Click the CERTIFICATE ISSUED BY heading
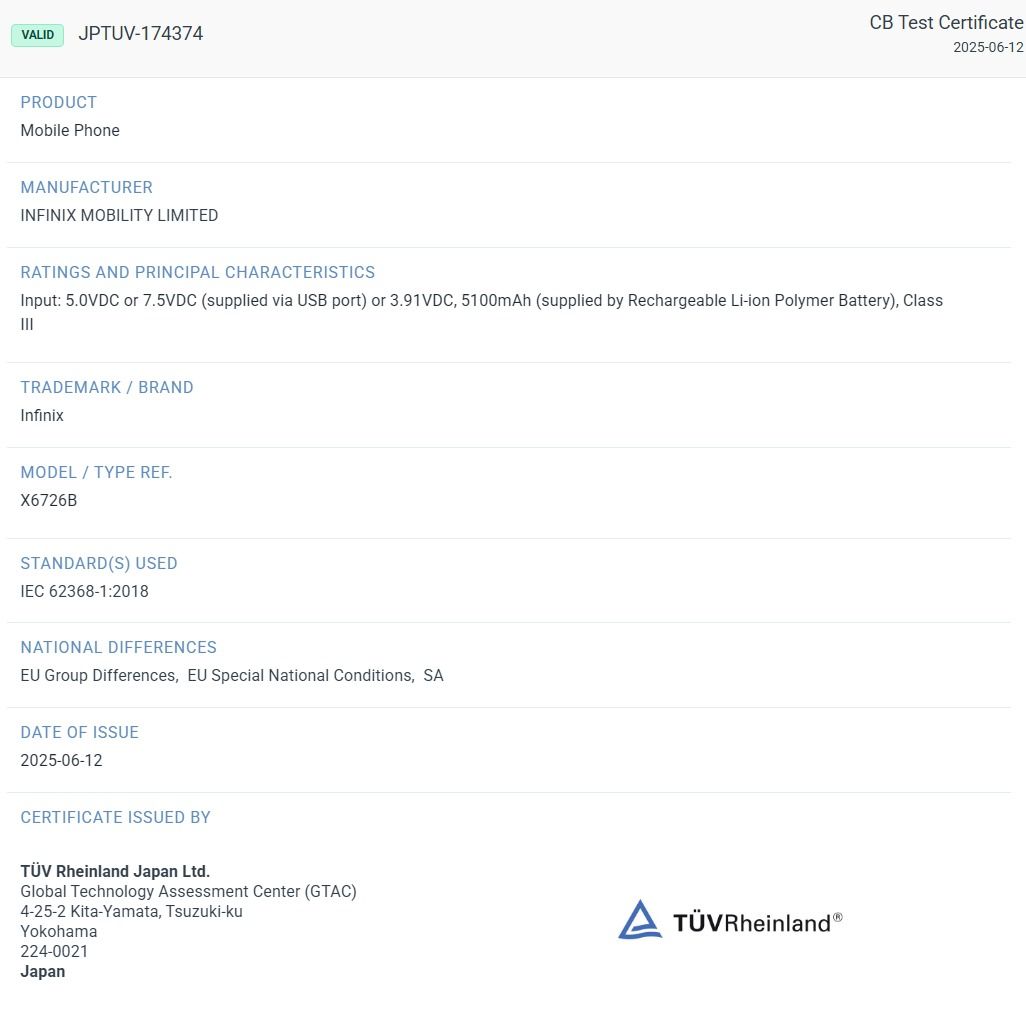1026x1011 pixels. [115, 817]
